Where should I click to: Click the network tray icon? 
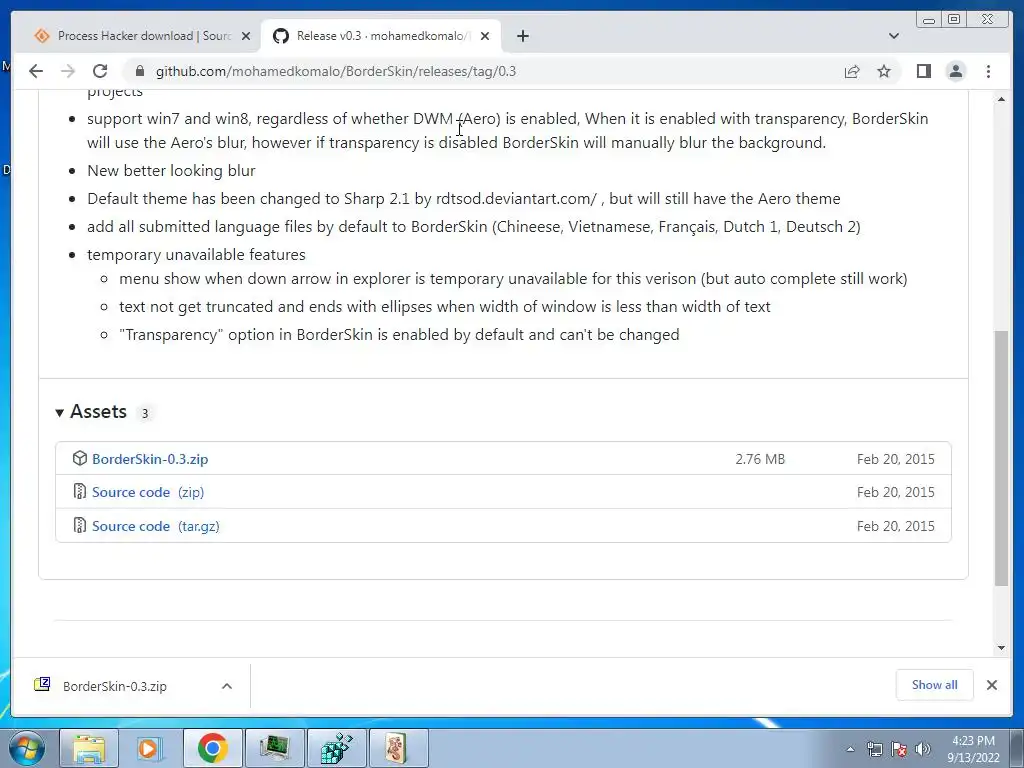point(874,749)
